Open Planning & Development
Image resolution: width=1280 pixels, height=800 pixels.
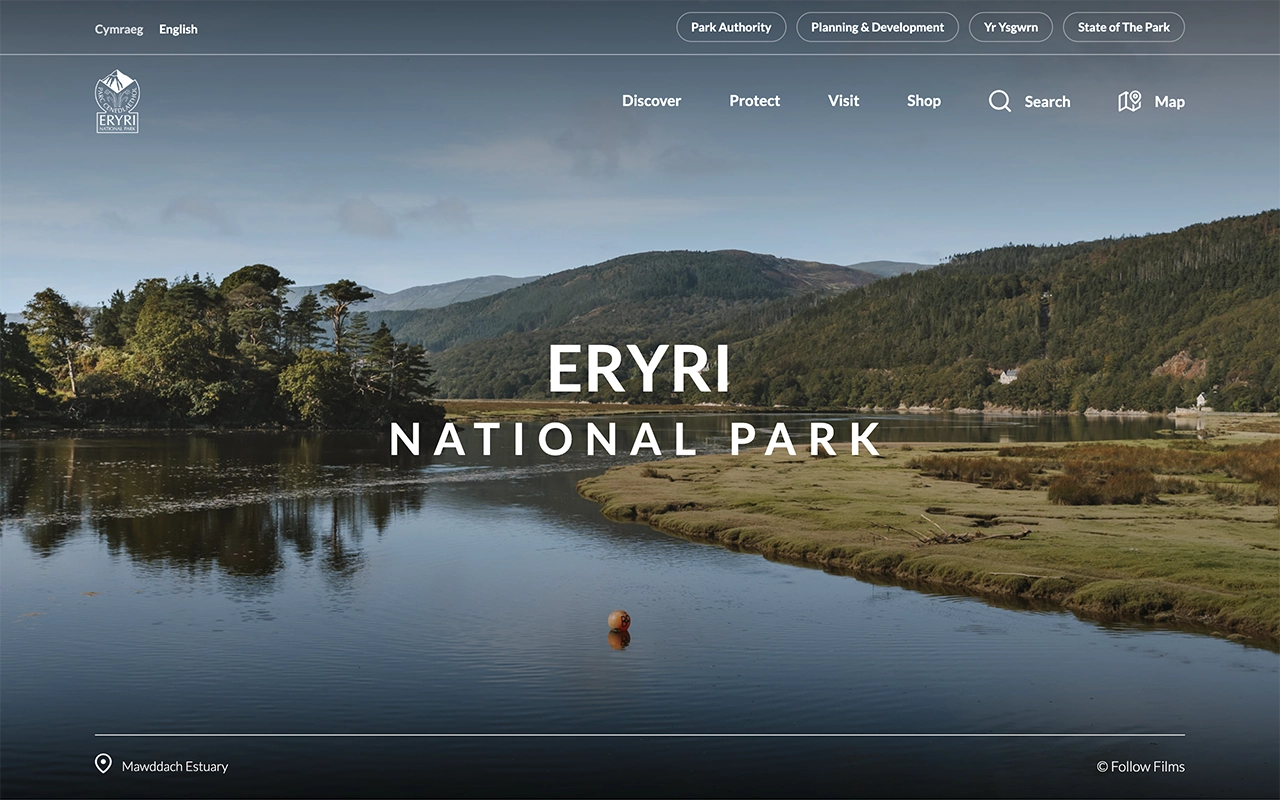[877, 27]
